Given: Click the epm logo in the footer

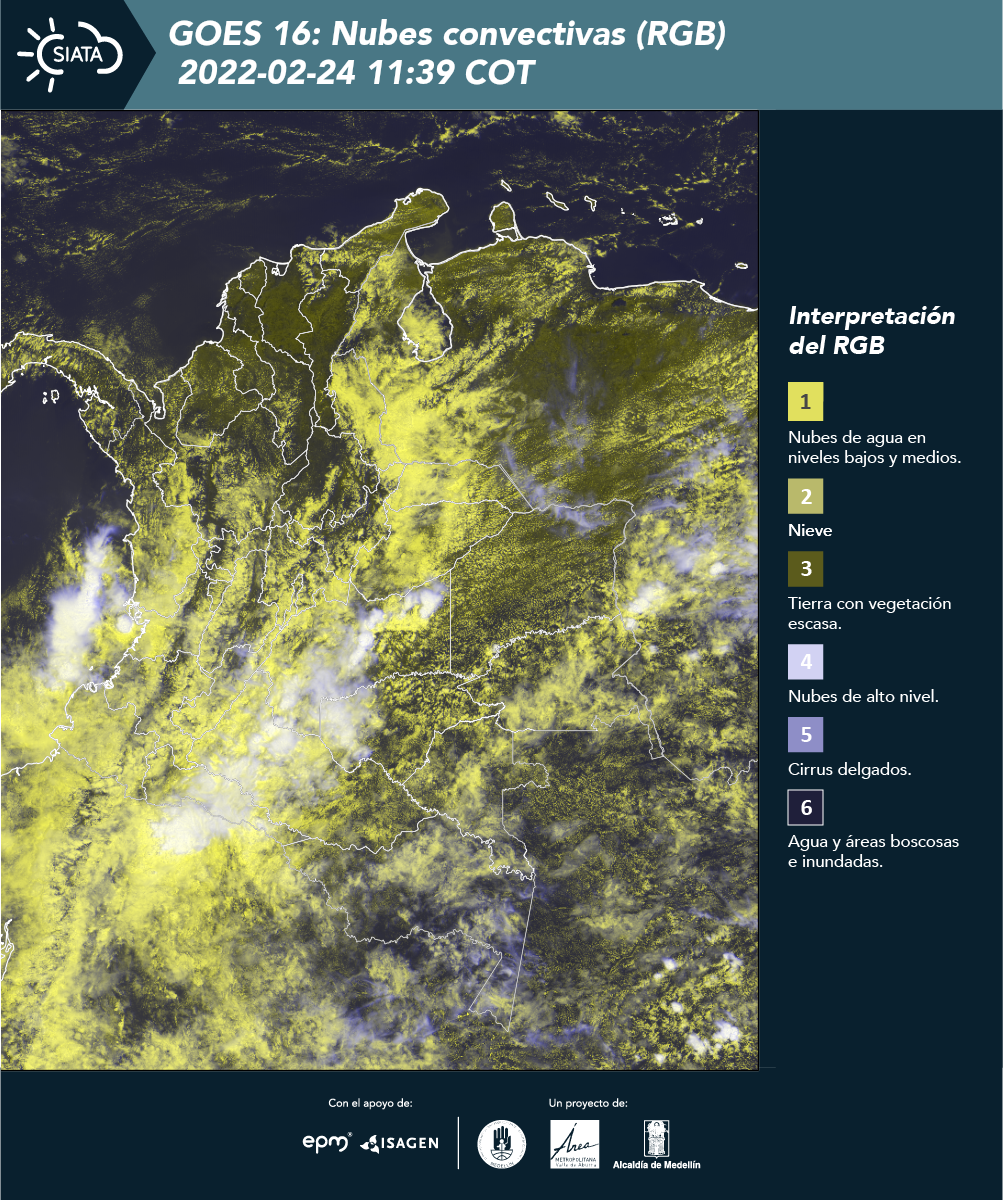Looking at the screenshot, I should 327,1142.
